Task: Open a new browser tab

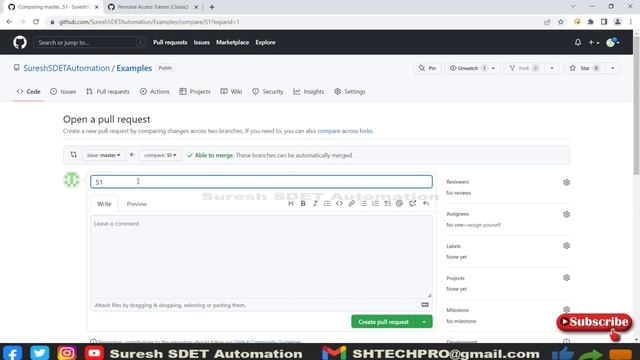Action: click(x=212, y=7)
